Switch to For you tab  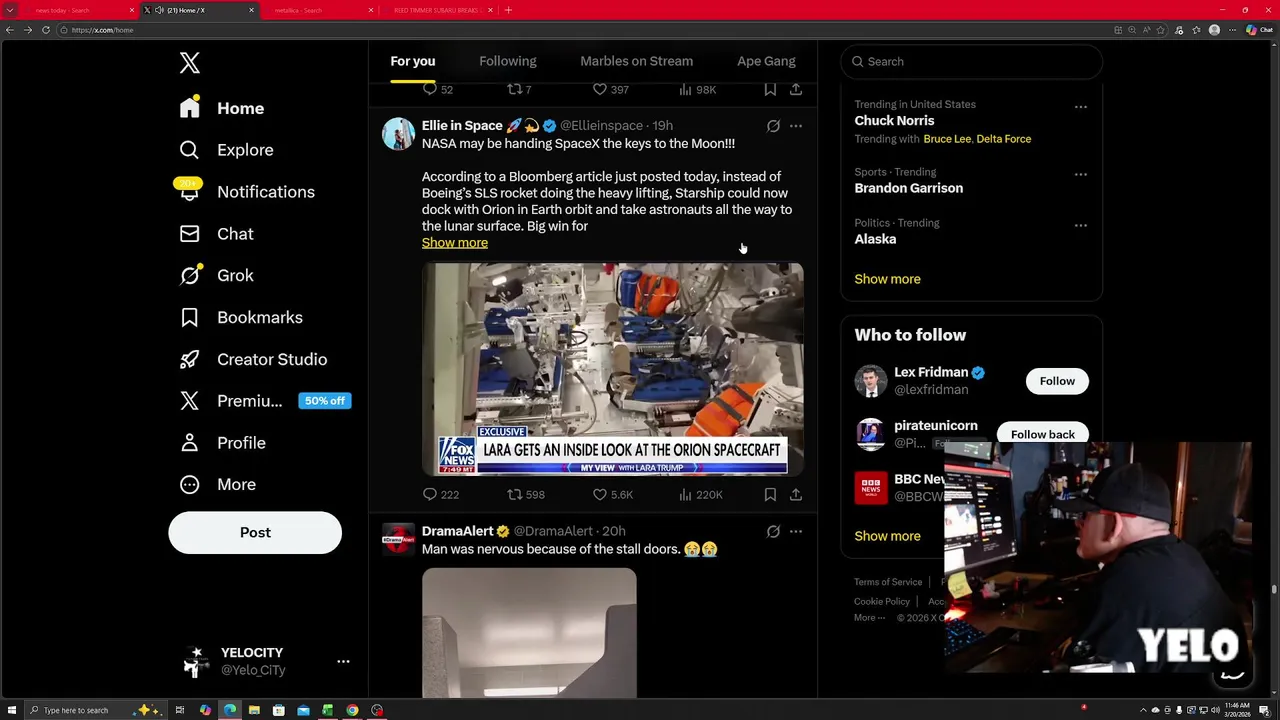click(x=413, y=61)
